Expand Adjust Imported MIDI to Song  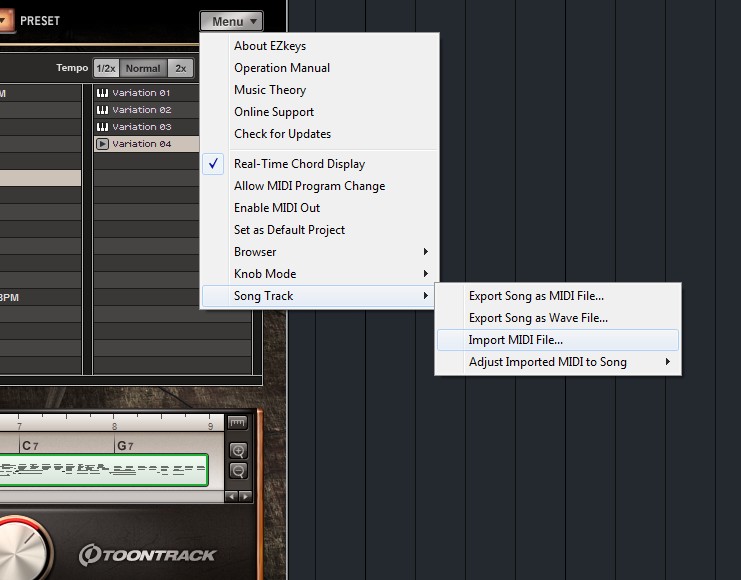click(558, 362)
